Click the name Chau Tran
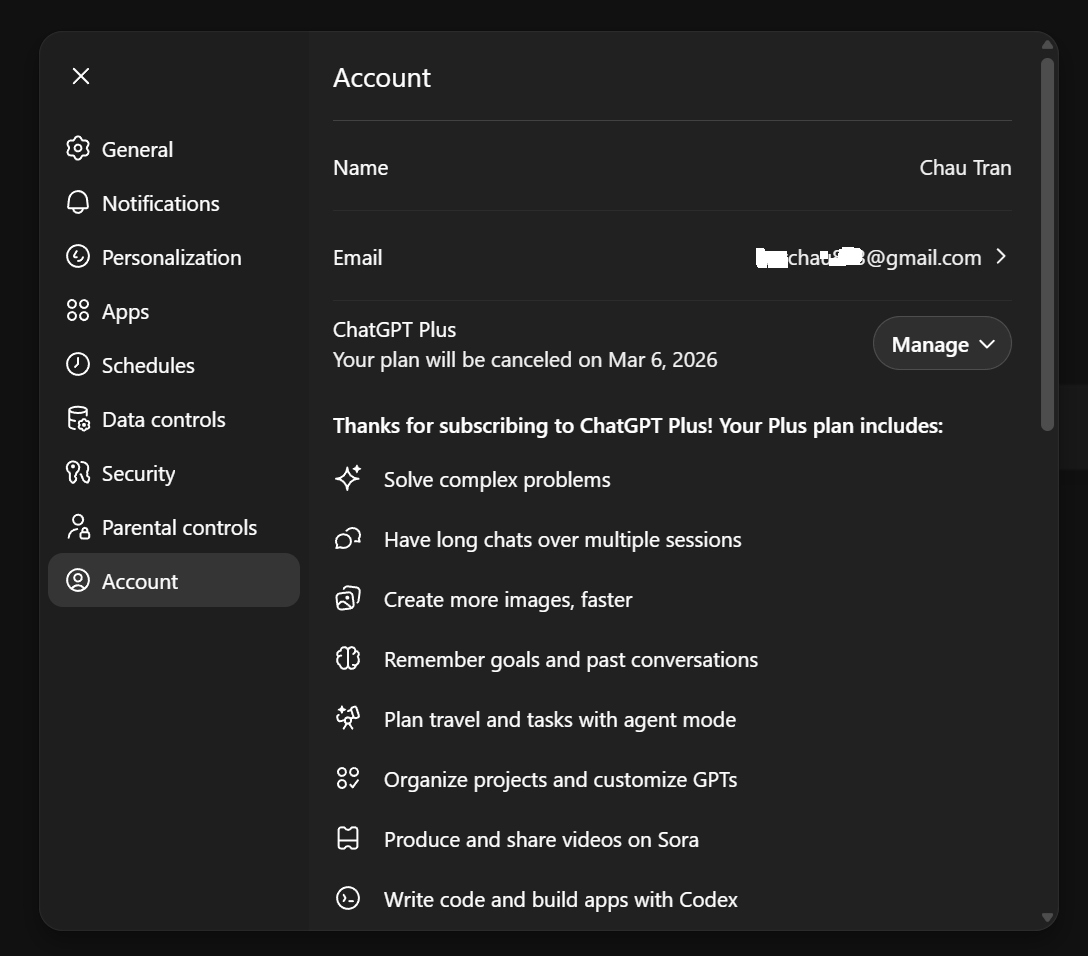Screen dimensions: 1088x956 tap(965, 168)
